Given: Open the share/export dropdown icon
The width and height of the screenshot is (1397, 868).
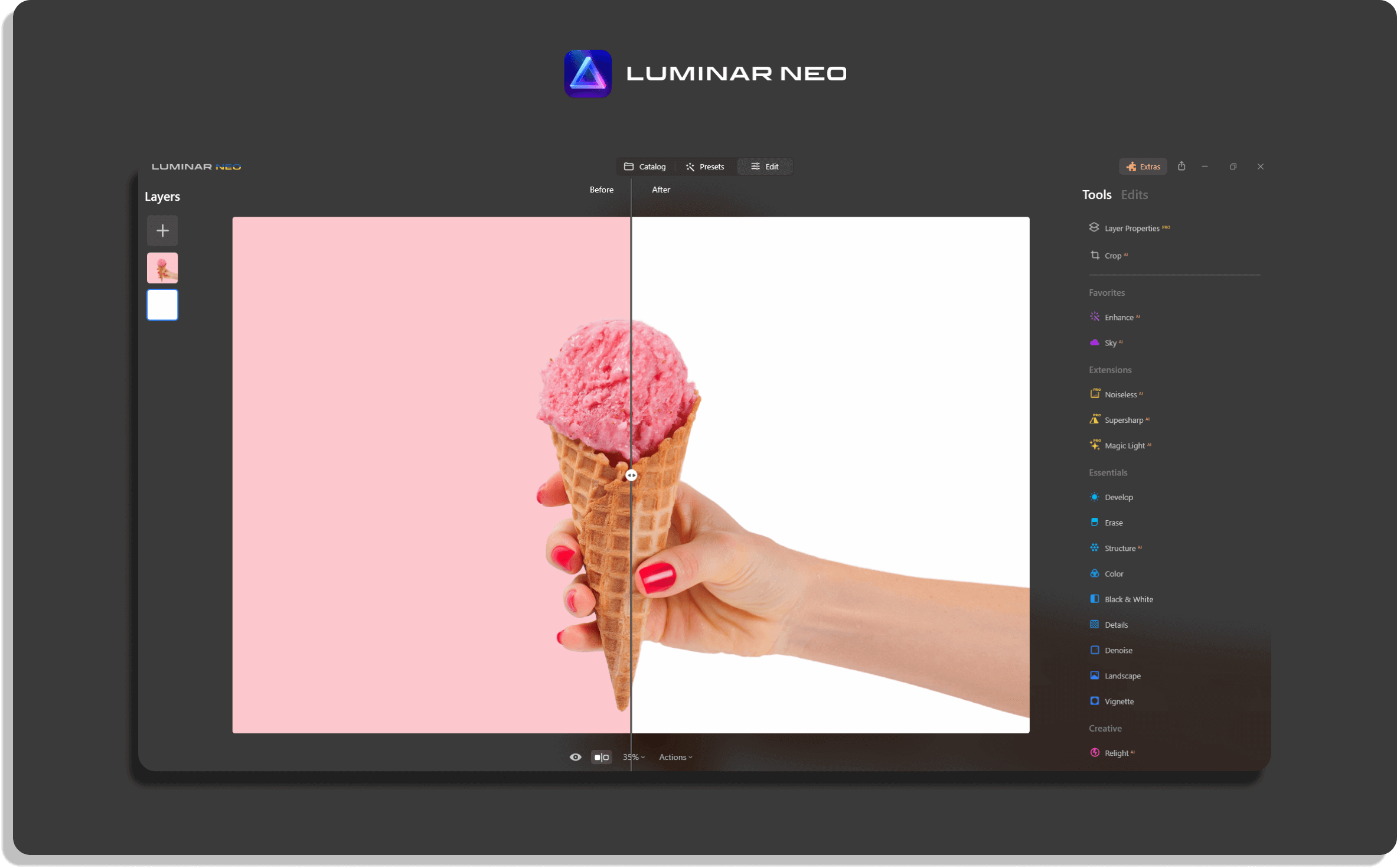Looking at the screenshot, I should click(1181, 166).
